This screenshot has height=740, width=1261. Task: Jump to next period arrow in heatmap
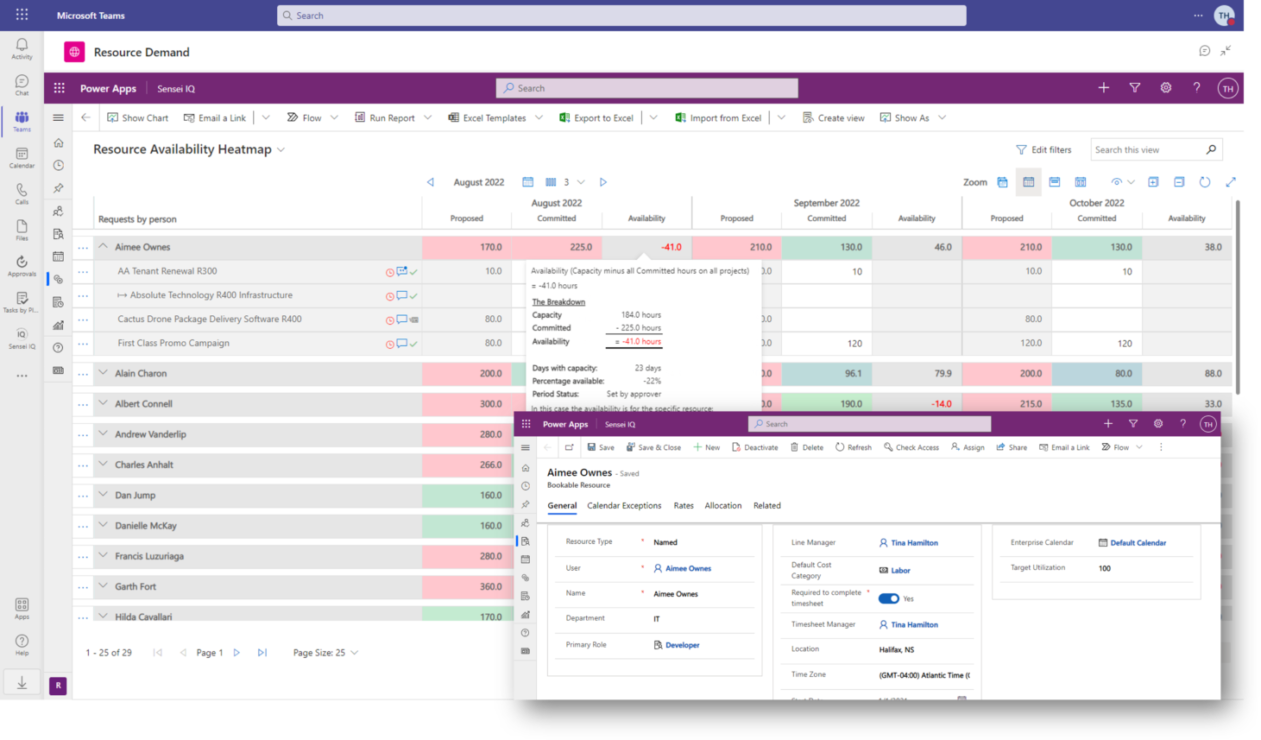[603, 182]
